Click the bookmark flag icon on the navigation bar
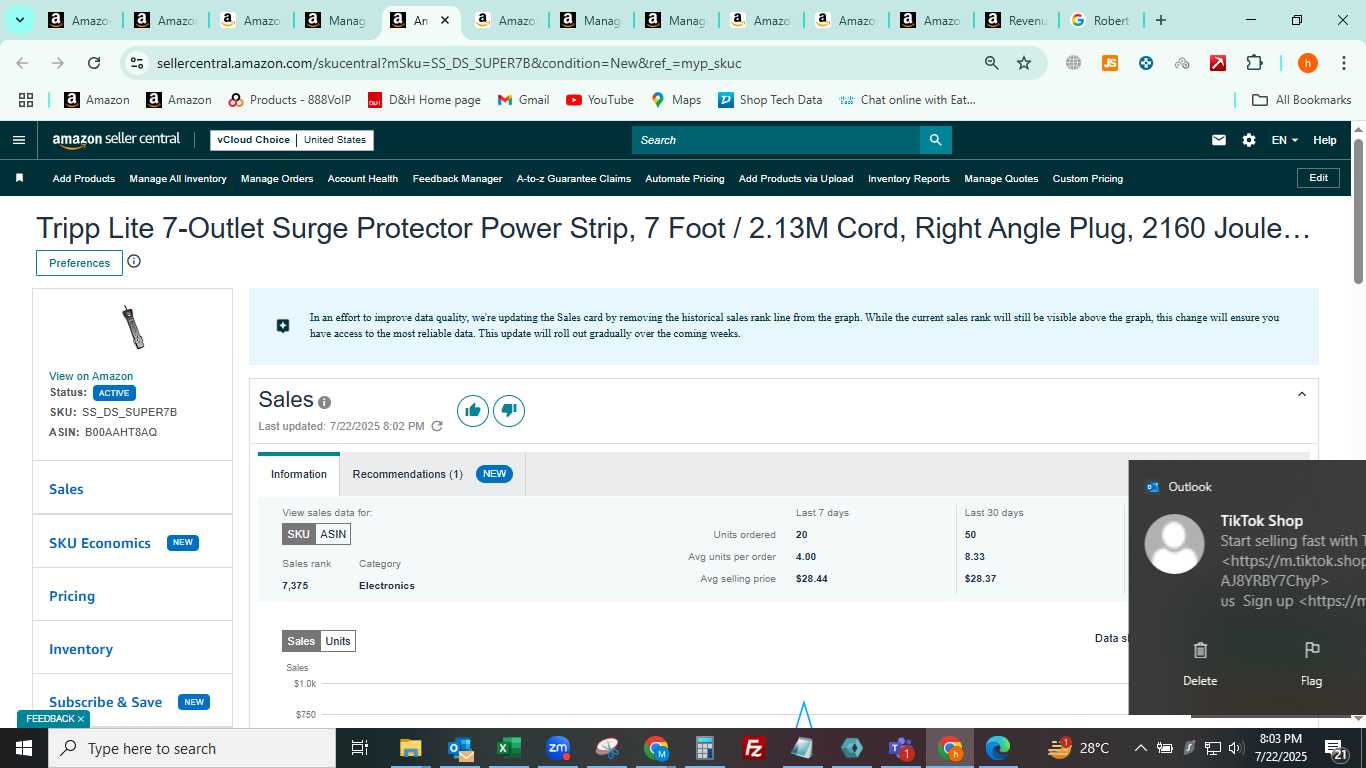Image resolution: width=1366 pixels, height=768 pixels. [19, 178]
